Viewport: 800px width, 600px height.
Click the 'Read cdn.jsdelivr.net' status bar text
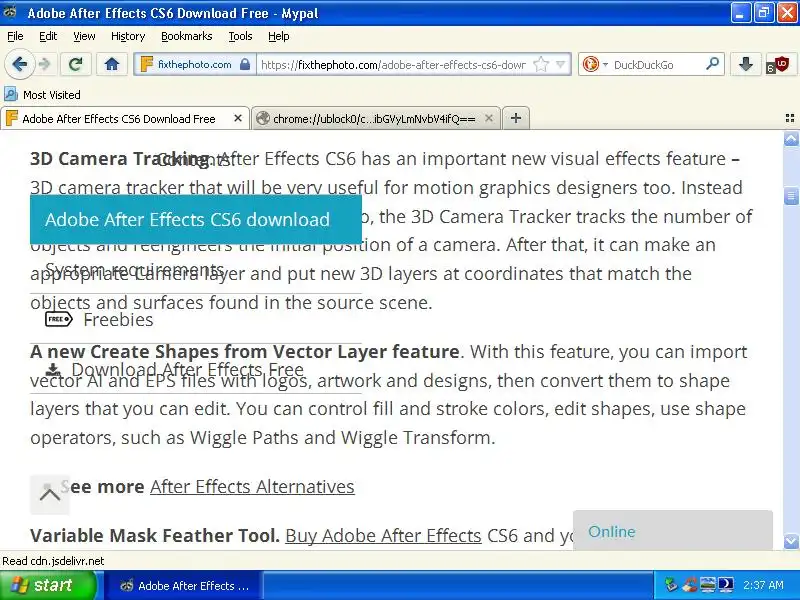tap(53, 561)
